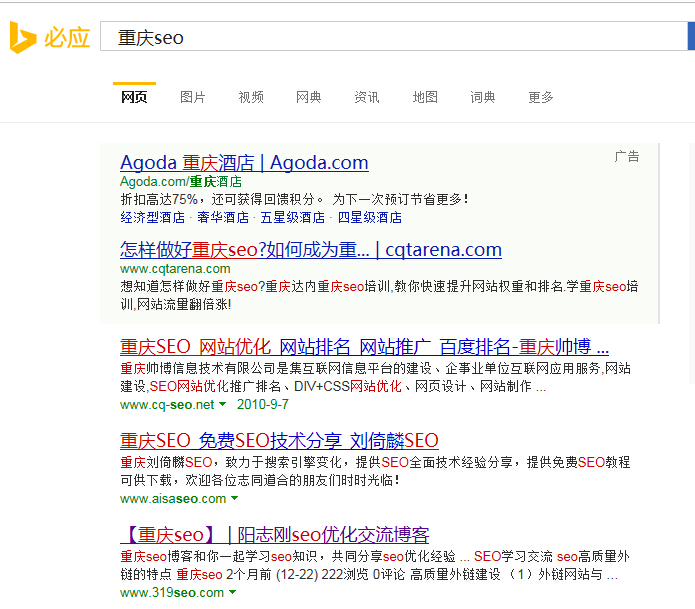
Task: Click www.cq-seo.net URL text
Action: coord(167,405)
